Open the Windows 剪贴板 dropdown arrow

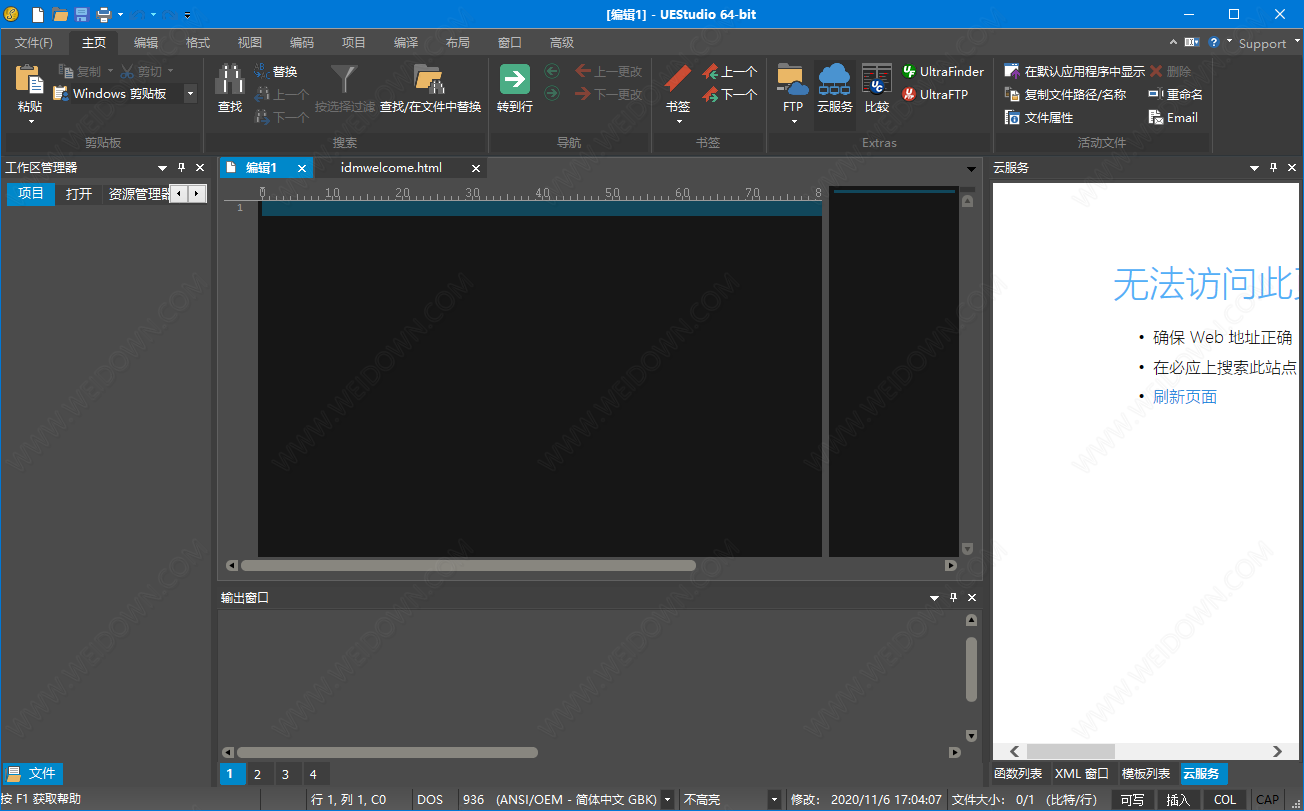point(190,94)
